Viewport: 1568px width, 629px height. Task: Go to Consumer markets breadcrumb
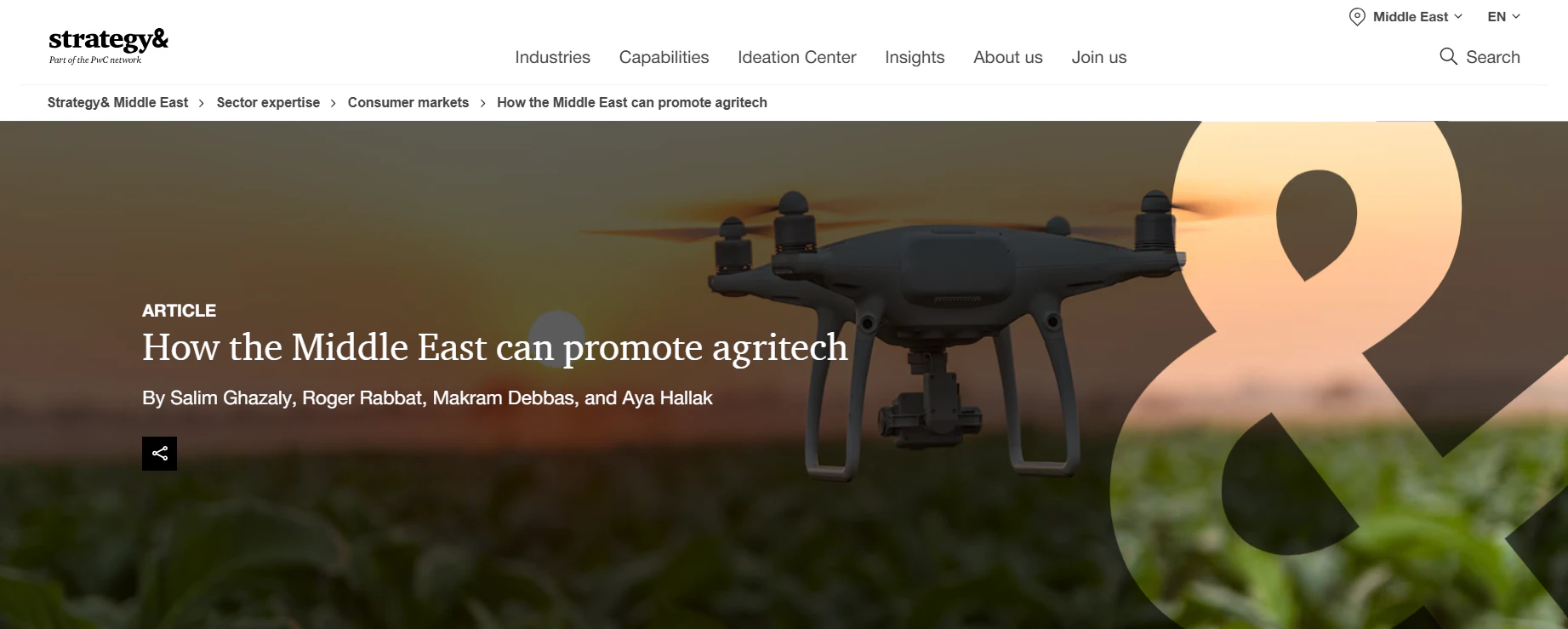408,102
